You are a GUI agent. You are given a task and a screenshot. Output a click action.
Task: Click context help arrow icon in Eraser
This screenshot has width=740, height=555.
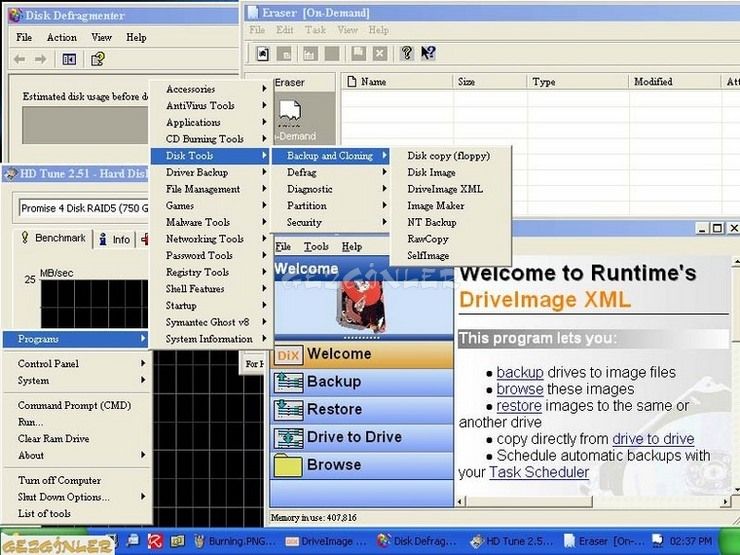coord(429,53)
